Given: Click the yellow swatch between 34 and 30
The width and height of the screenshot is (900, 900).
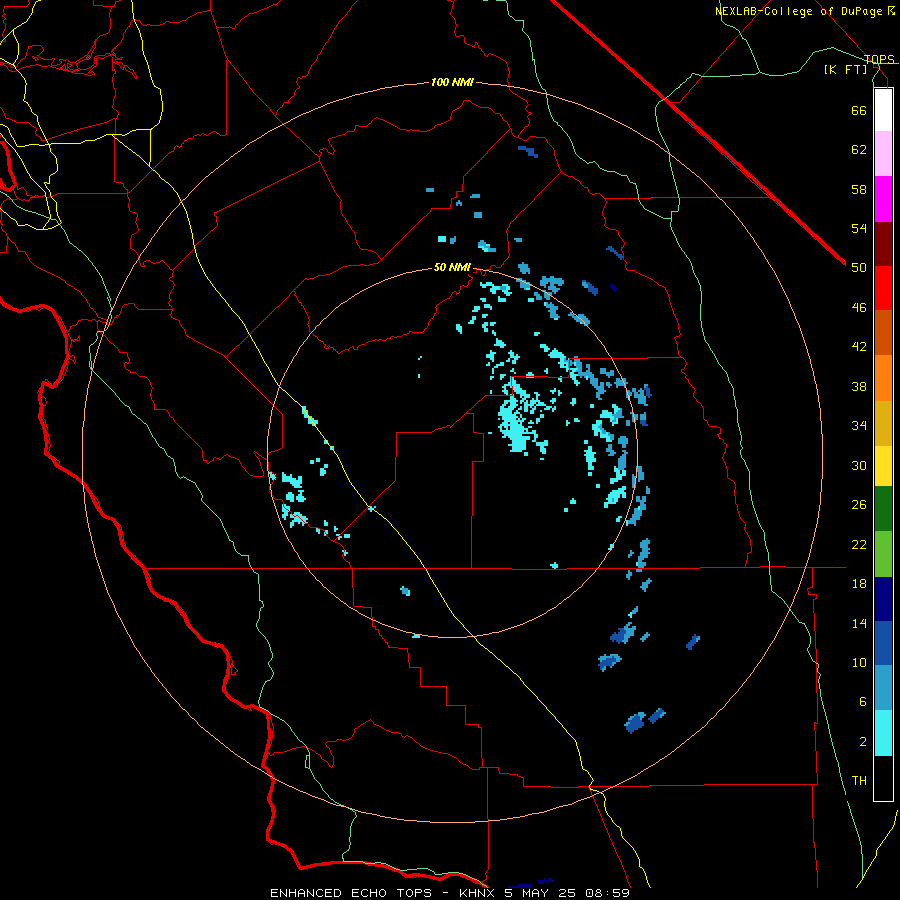Looking at the screenshot, I should (883, 466).
